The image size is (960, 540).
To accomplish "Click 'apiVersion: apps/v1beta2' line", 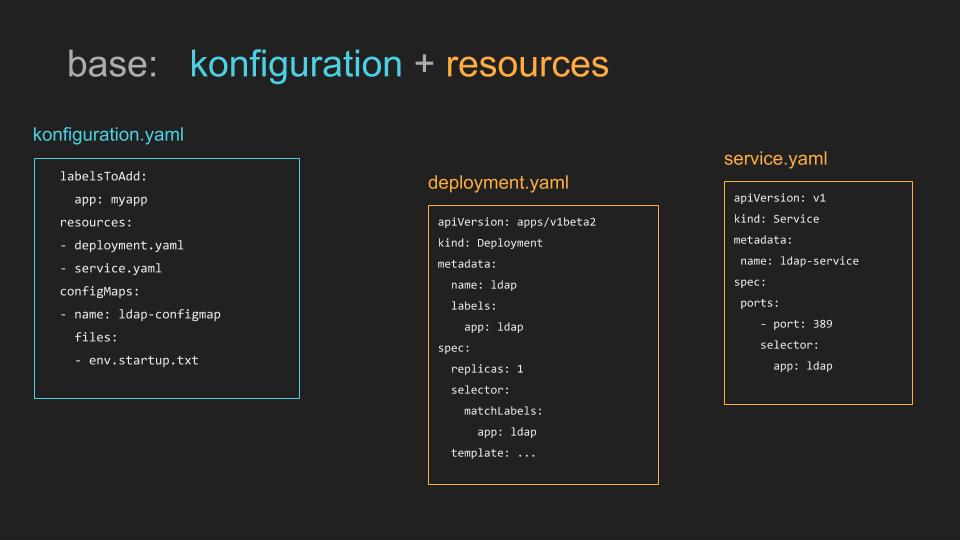I will pos(517,222).
